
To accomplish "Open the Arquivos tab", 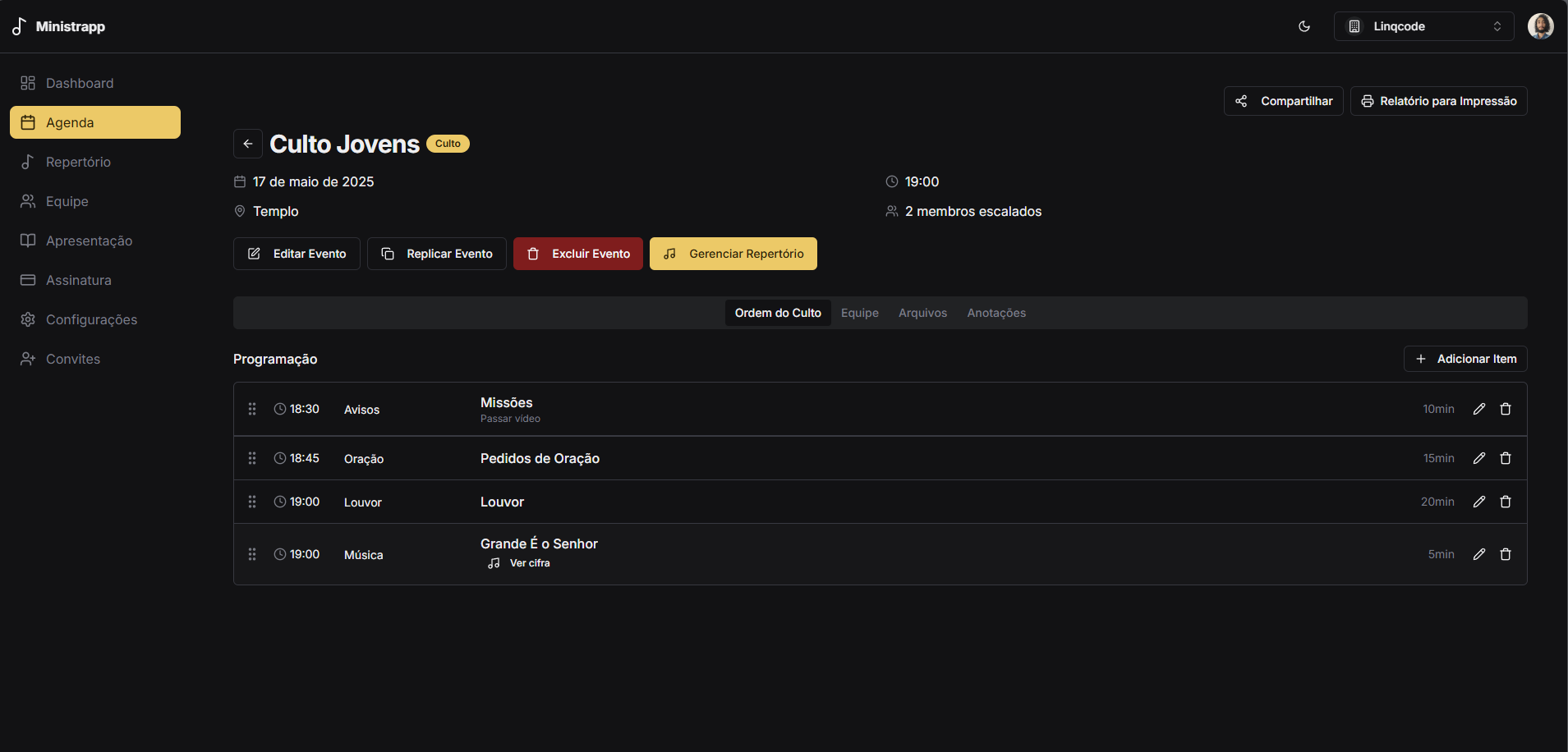I will tap(922, 313).
